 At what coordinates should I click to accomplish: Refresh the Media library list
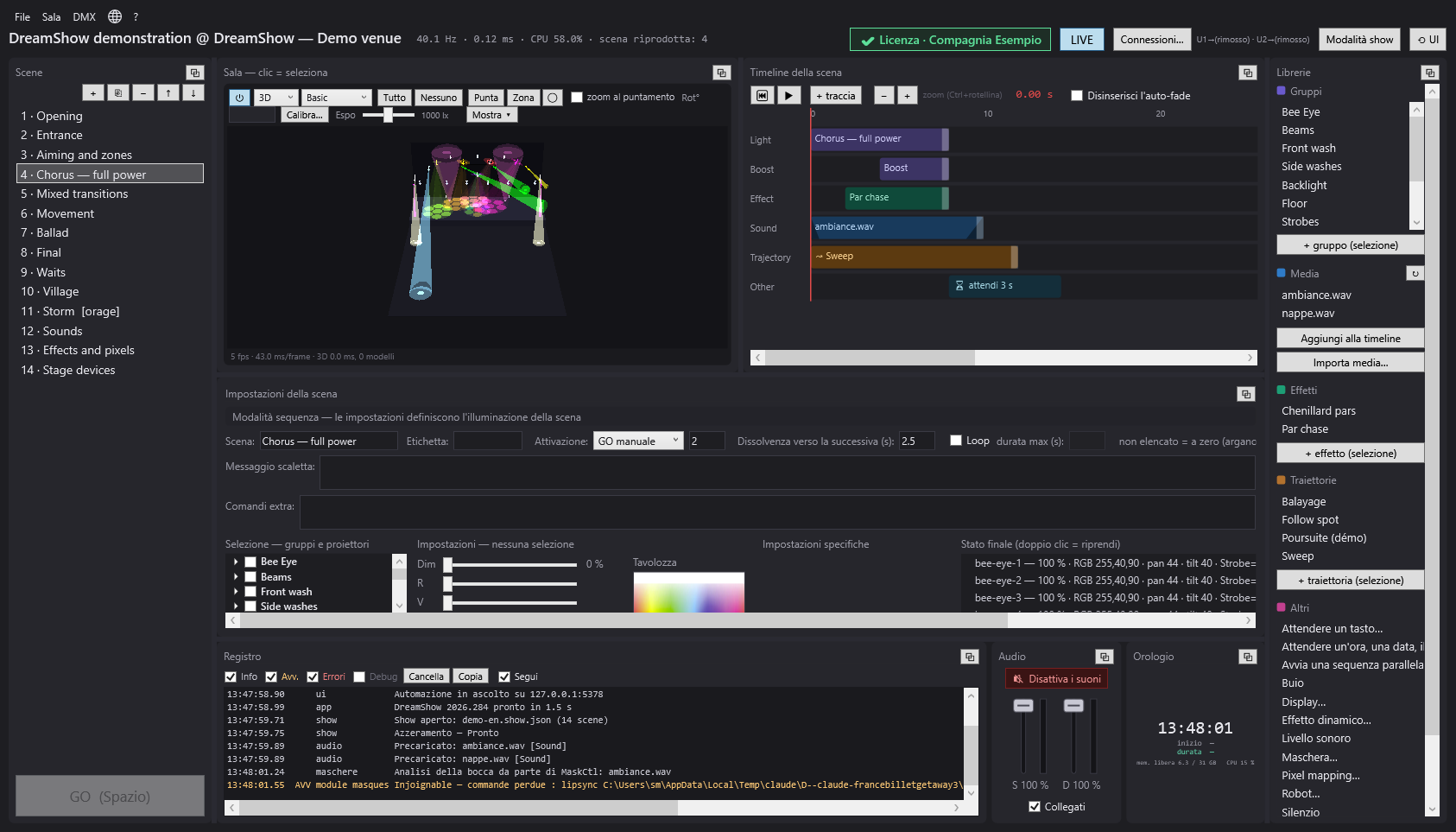(x=1415, y=273)
